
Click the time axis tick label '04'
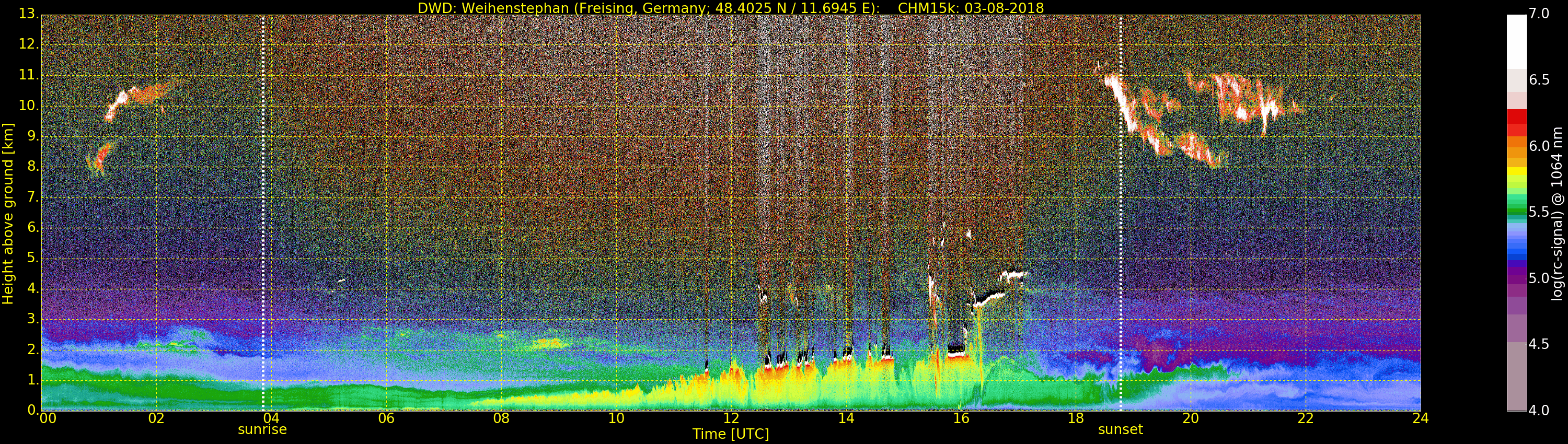point(271,418)
